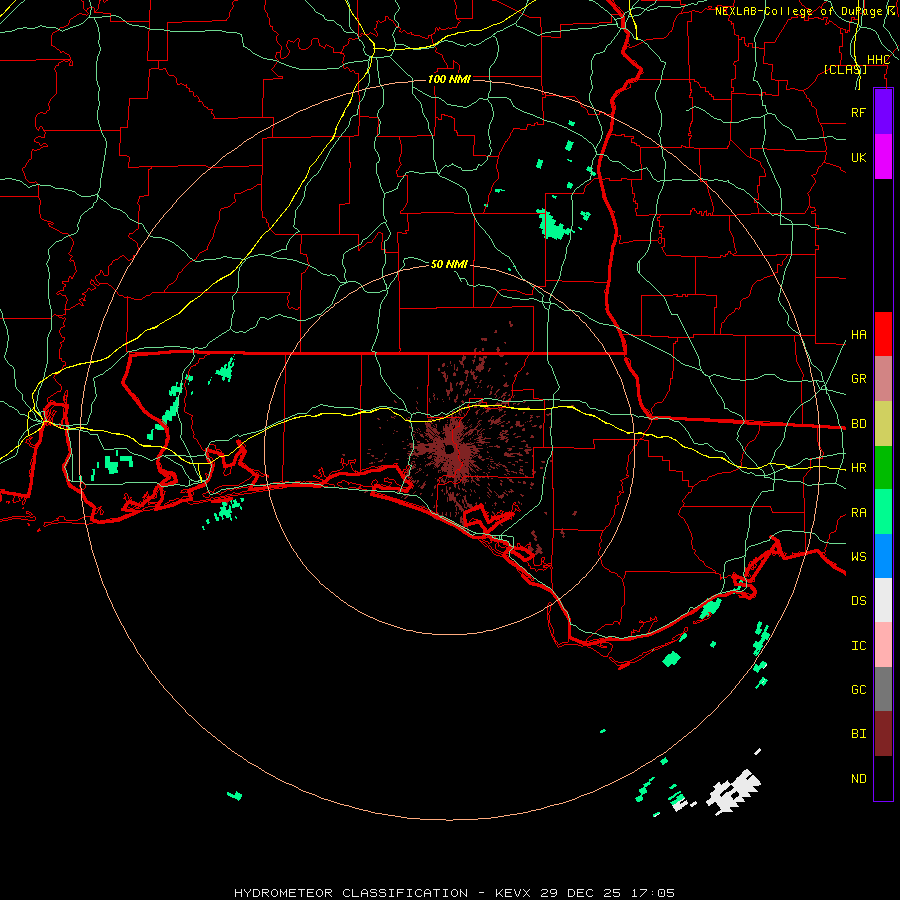Viewport: 900px width, 900px height.
Task: Click the BI brown legend swatch
Action: point(883,734)
